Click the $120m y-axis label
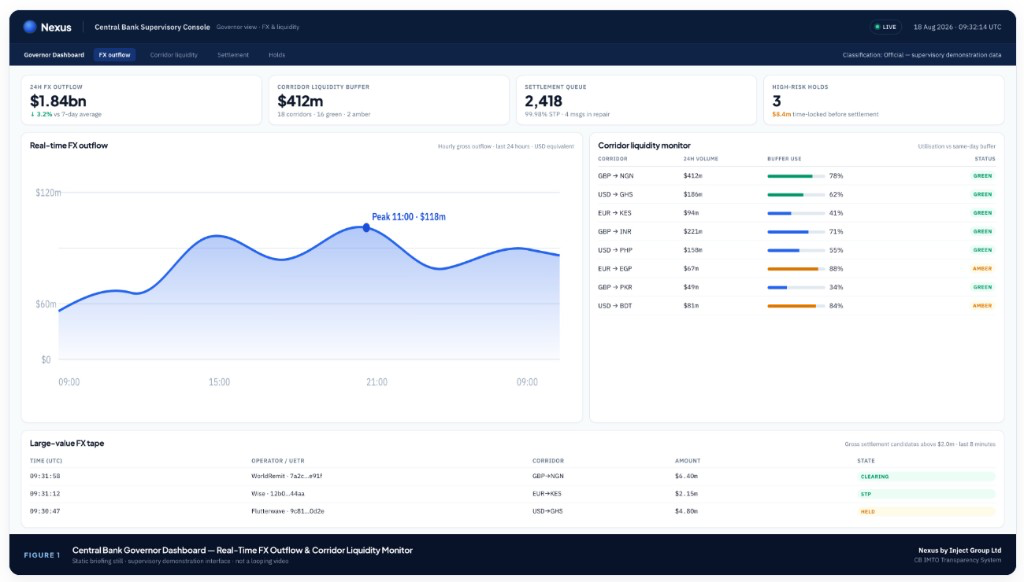This screenshot has width=1024, height=582. (48, 193)
